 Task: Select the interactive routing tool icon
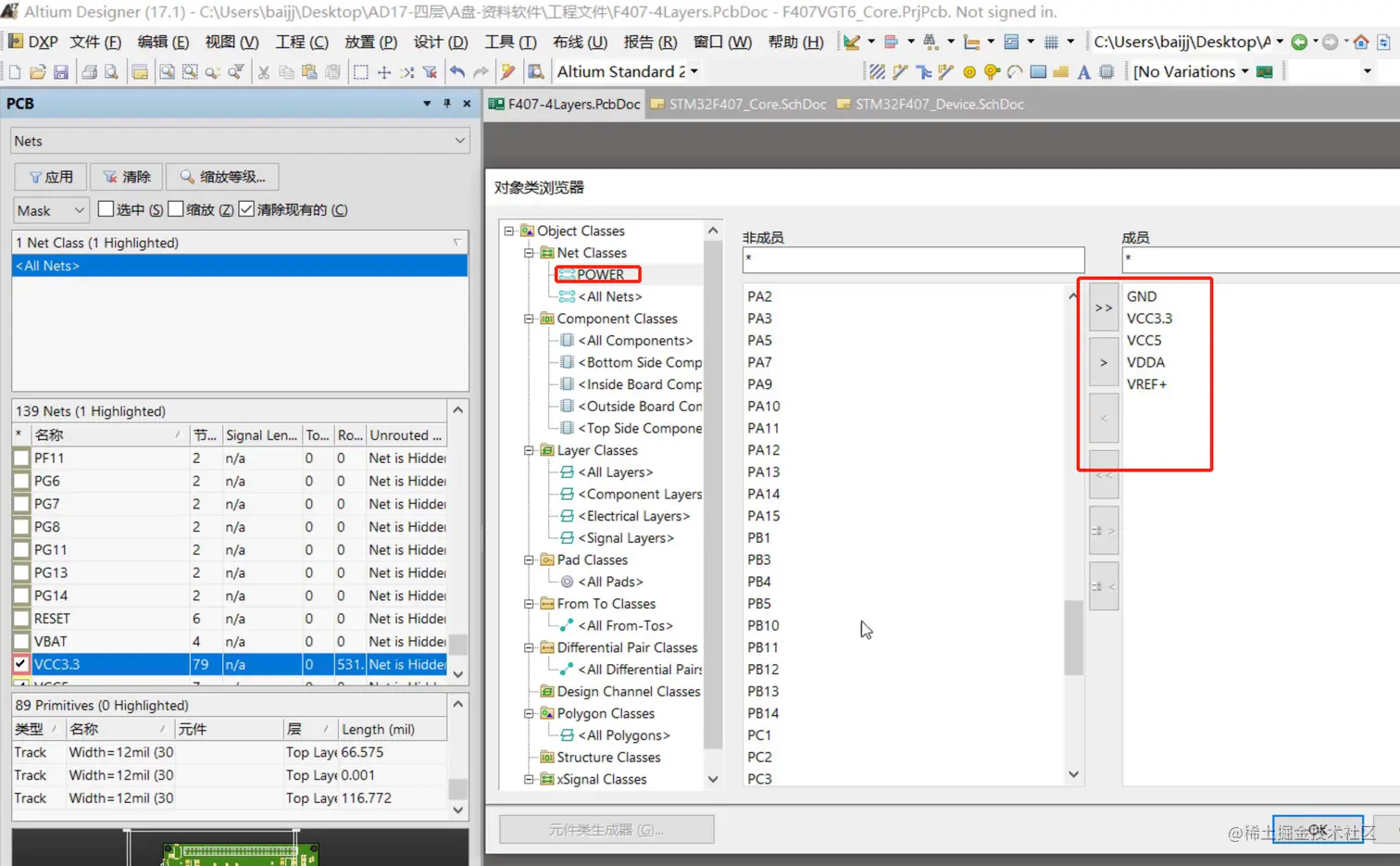900,72
